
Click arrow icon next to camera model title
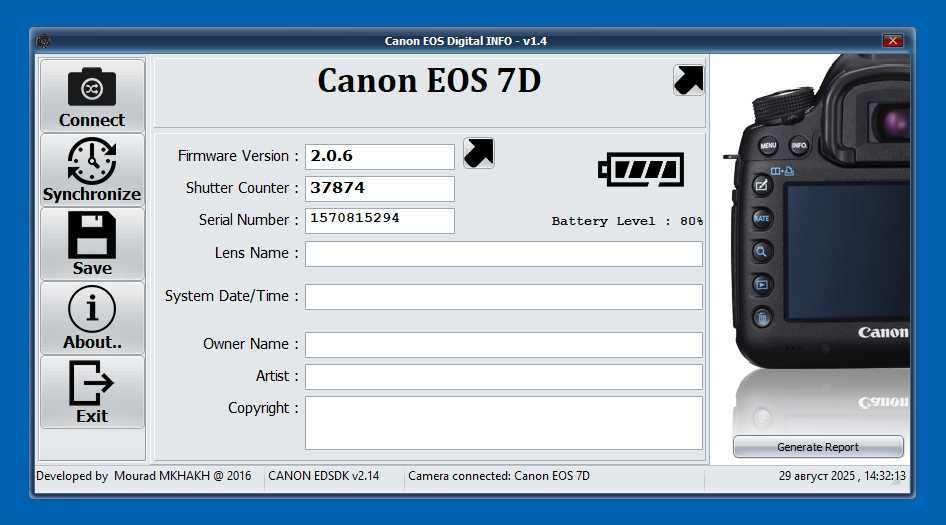pyautogui.click(x=688, y=80)
